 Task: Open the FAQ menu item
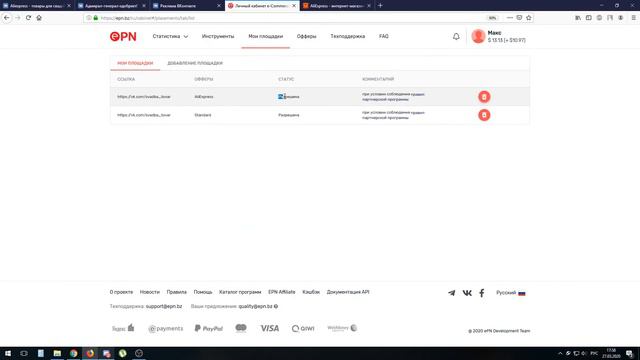click(384, 36)
